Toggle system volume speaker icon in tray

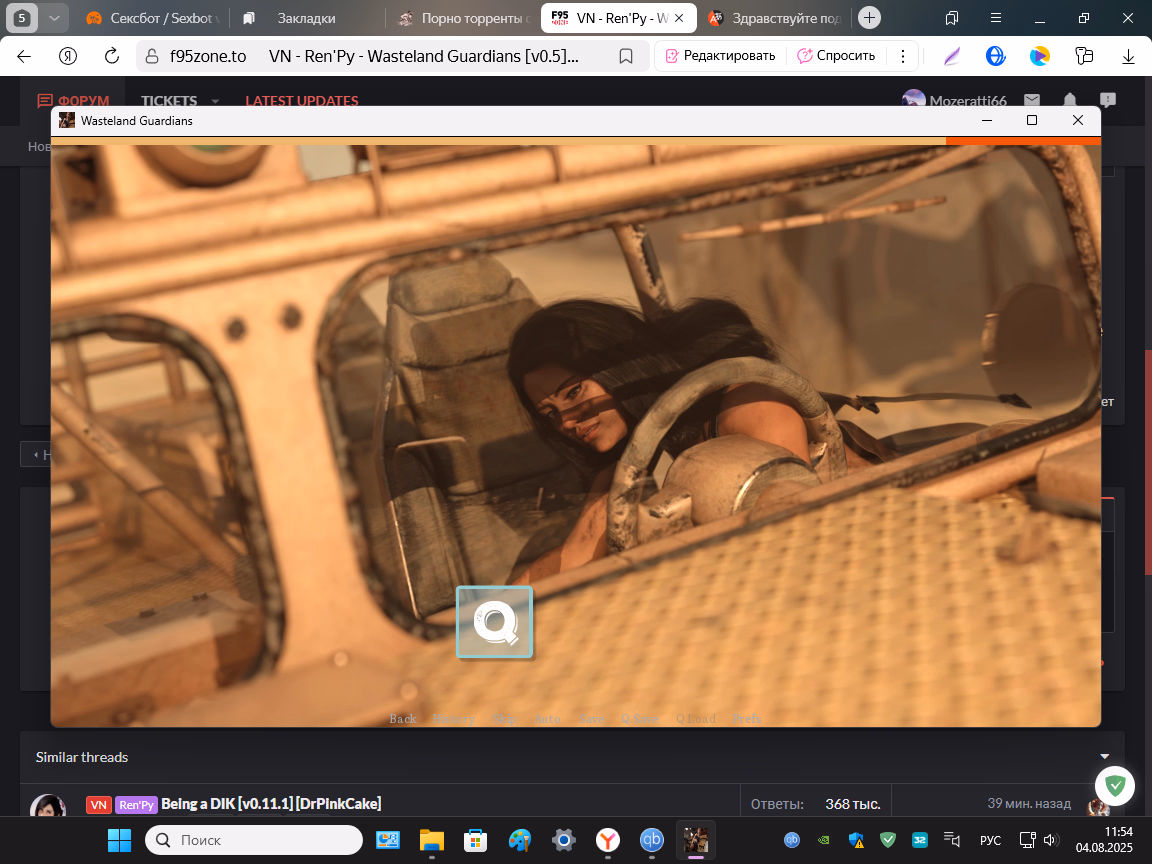(1050, 840)
